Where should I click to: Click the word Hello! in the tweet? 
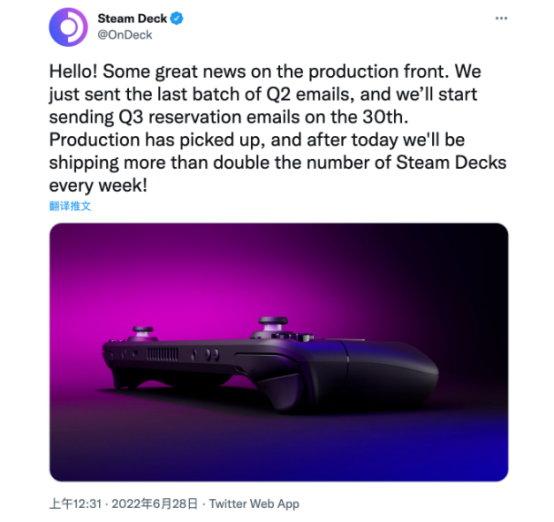[73, 71]
